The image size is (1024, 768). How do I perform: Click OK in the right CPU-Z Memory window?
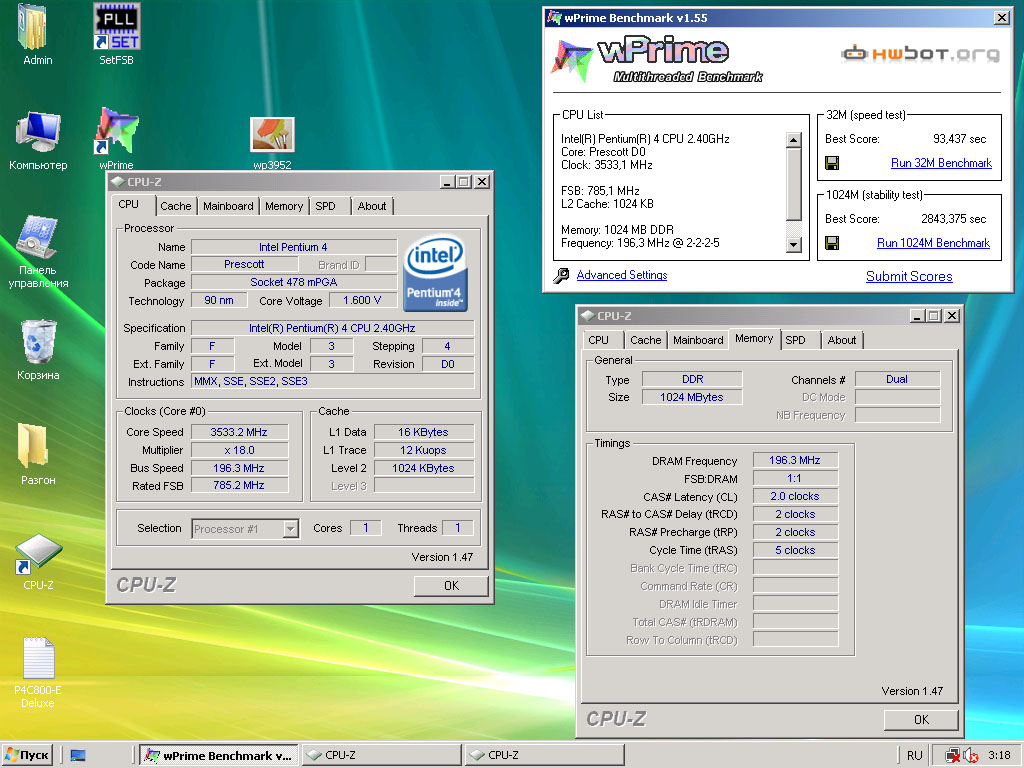click(x=921, y=720)
